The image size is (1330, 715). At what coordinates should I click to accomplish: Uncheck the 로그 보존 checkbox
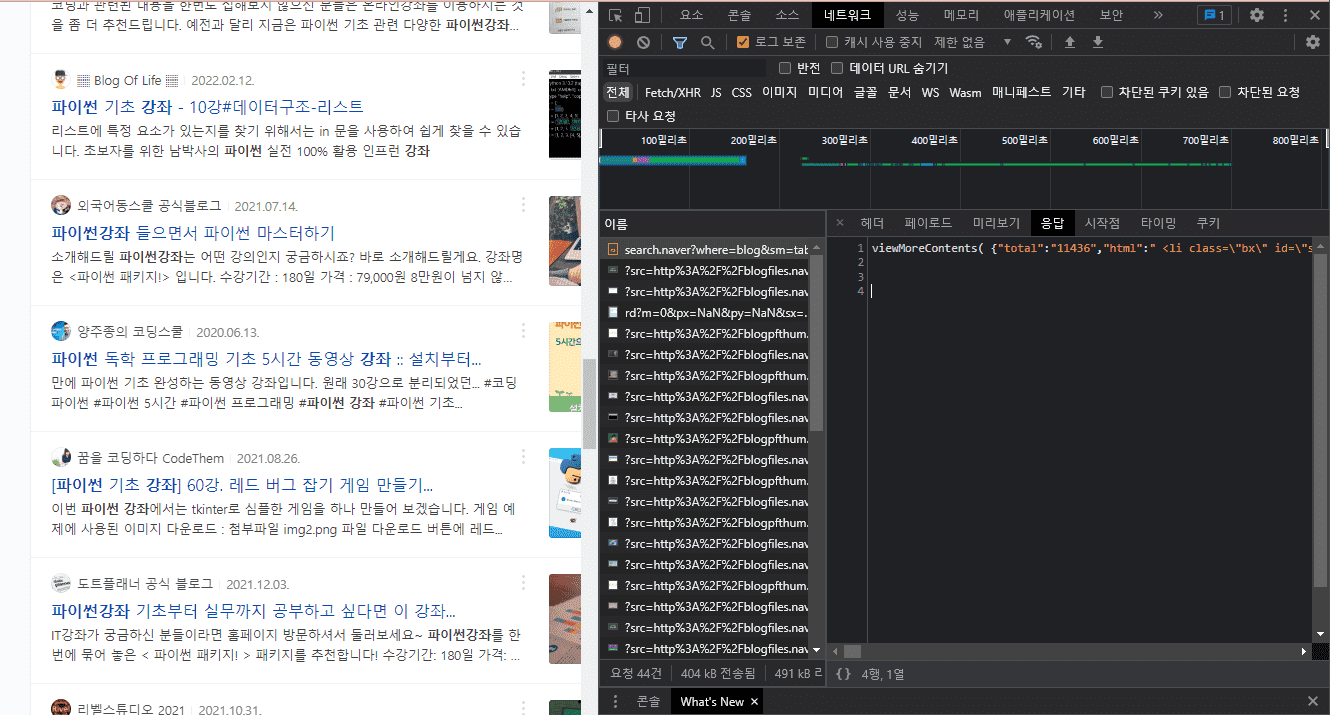pos(743,42)
